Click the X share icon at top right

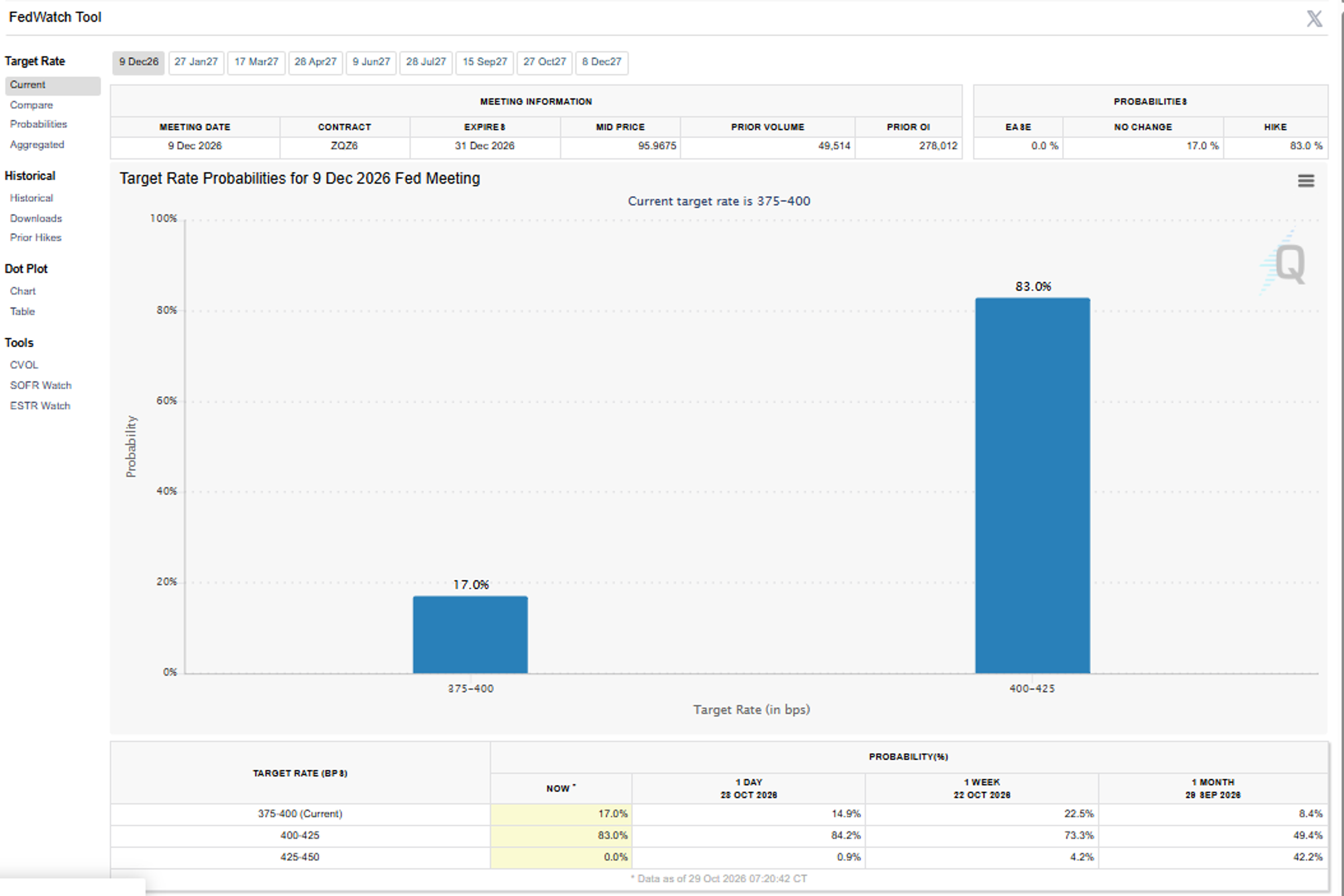coord(1314,18)
